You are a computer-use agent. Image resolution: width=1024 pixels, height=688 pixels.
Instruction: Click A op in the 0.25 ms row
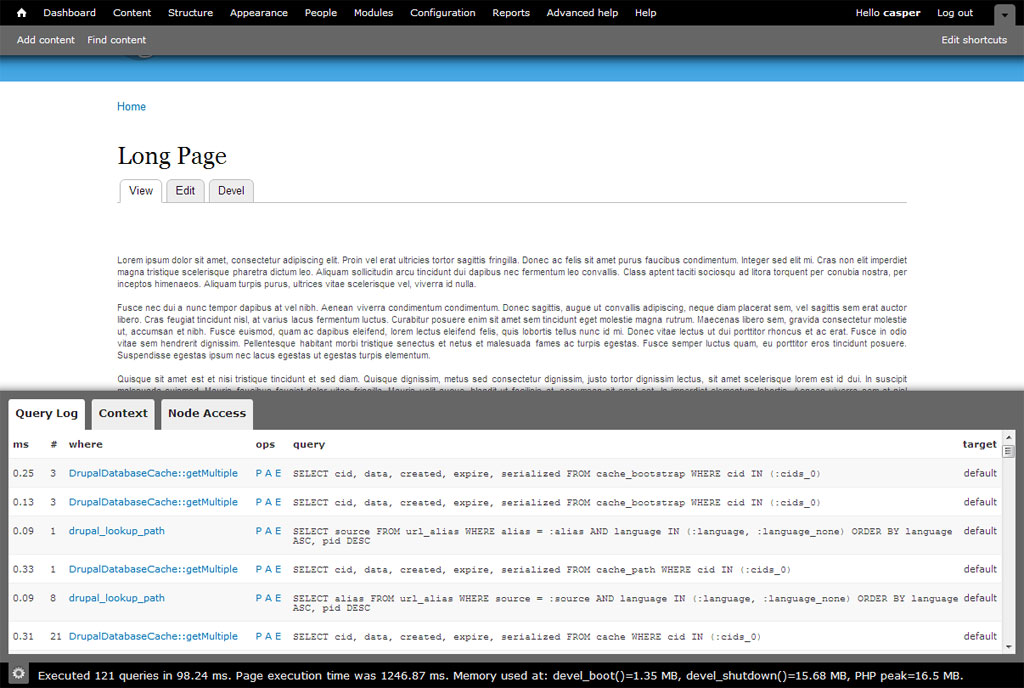(x=268, y=473)
